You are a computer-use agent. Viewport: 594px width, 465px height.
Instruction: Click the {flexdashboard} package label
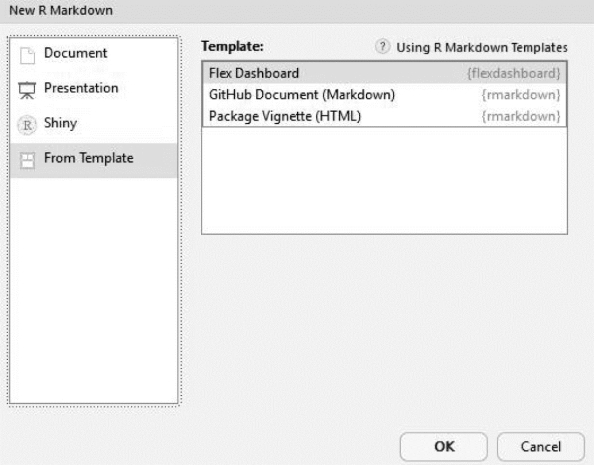click(513, 74)
